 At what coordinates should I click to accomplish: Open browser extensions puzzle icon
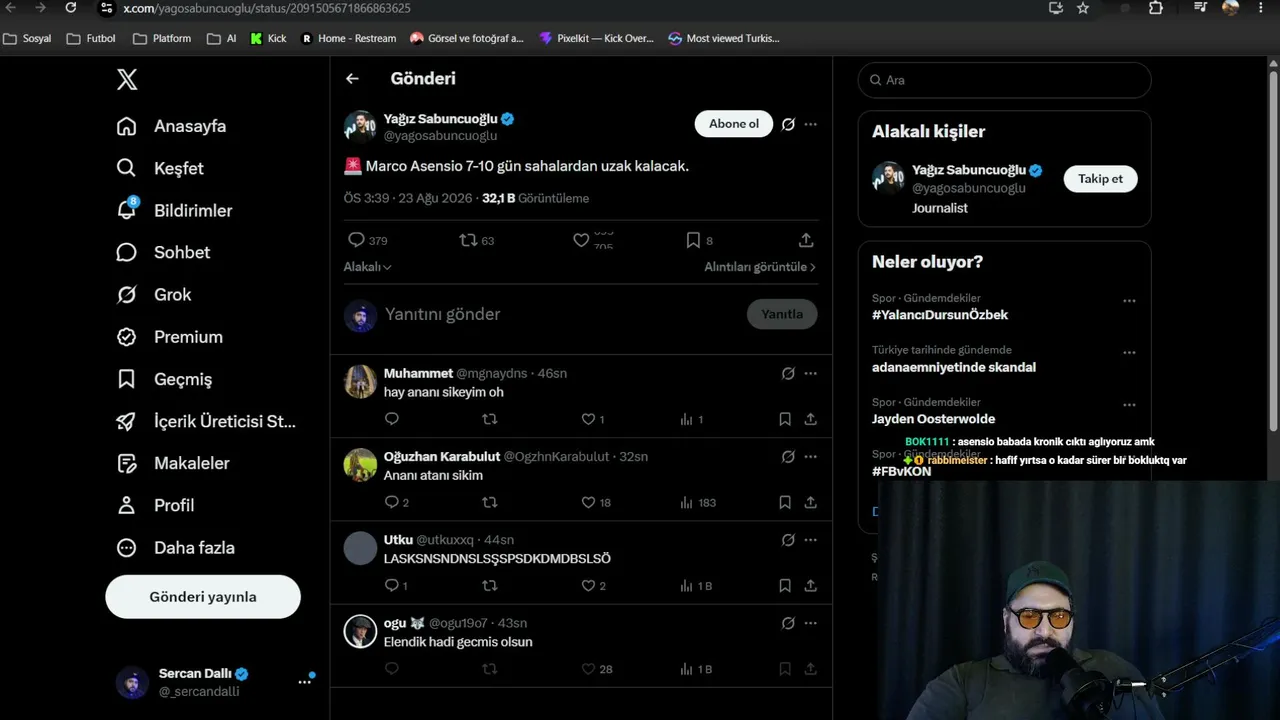(x=1156, y=8)
